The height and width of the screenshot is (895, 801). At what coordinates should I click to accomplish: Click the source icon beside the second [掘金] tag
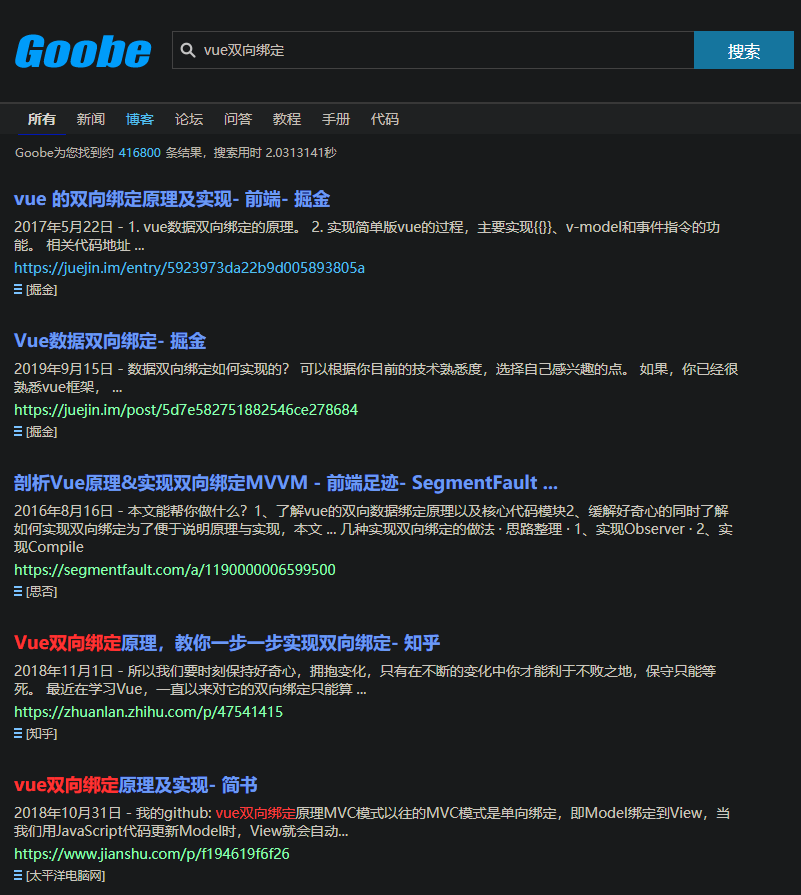[x=18, y=431]
